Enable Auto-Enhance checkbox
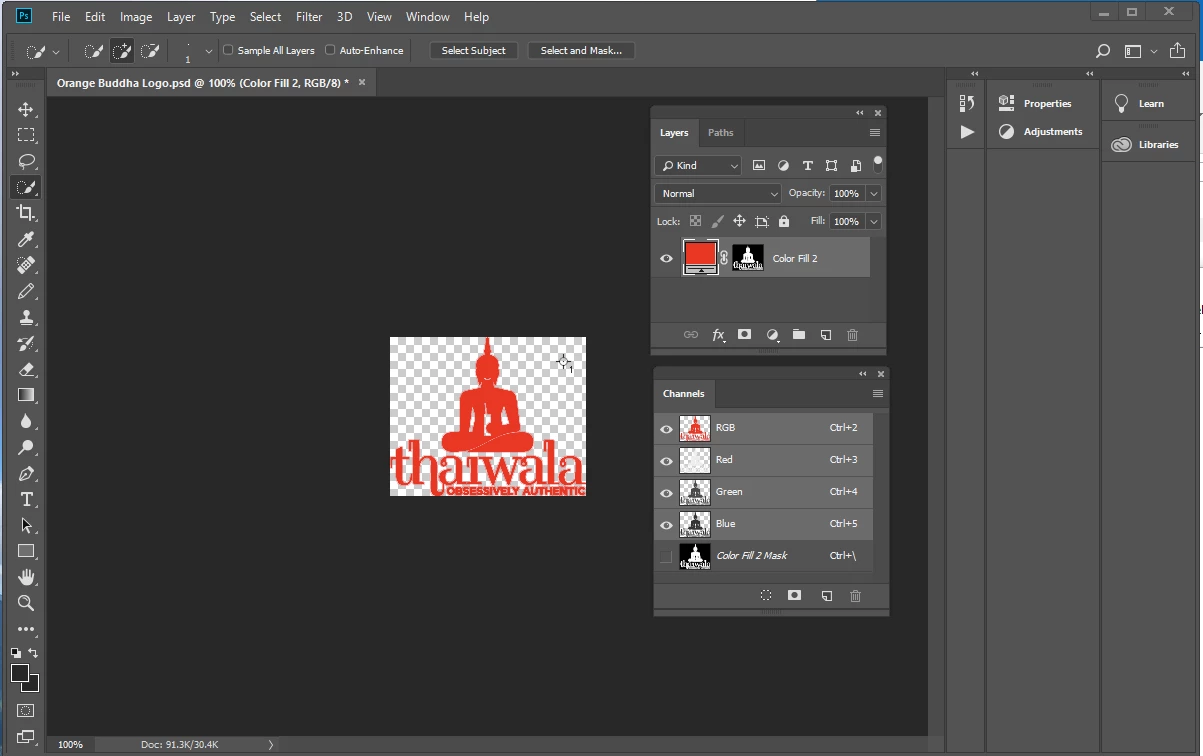This screenshot has width=1203, height=756. coord(330,50)
